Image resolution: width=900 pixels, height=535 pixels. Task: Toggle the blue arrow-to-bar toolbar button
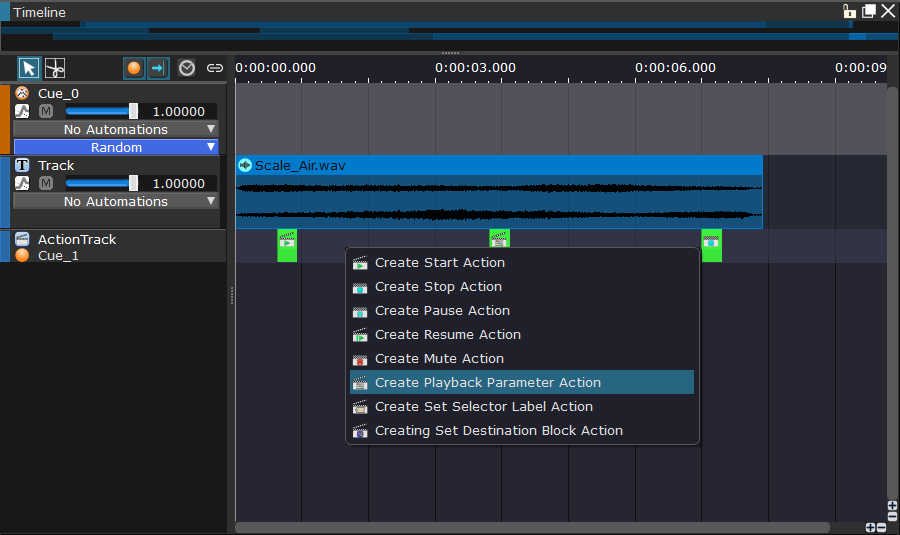click(x=158, y=68)
